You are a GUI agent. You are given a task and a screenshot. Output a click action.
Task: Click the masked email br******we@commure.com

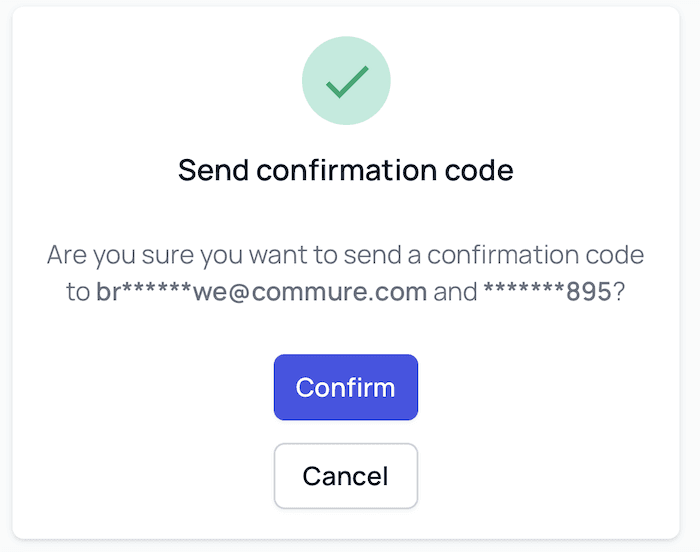(x=262, y=293)
